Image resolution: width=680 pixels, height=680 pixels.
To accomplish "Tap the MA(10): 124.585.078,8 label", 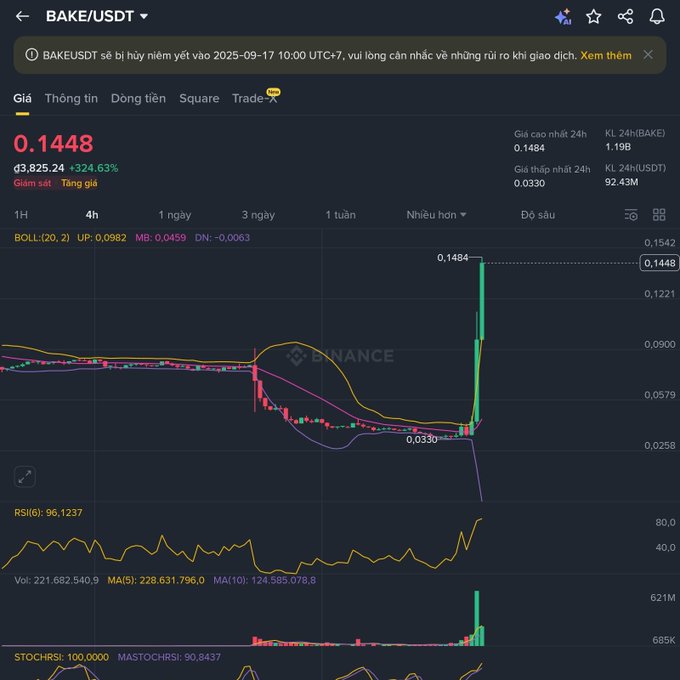I will 265,580.
